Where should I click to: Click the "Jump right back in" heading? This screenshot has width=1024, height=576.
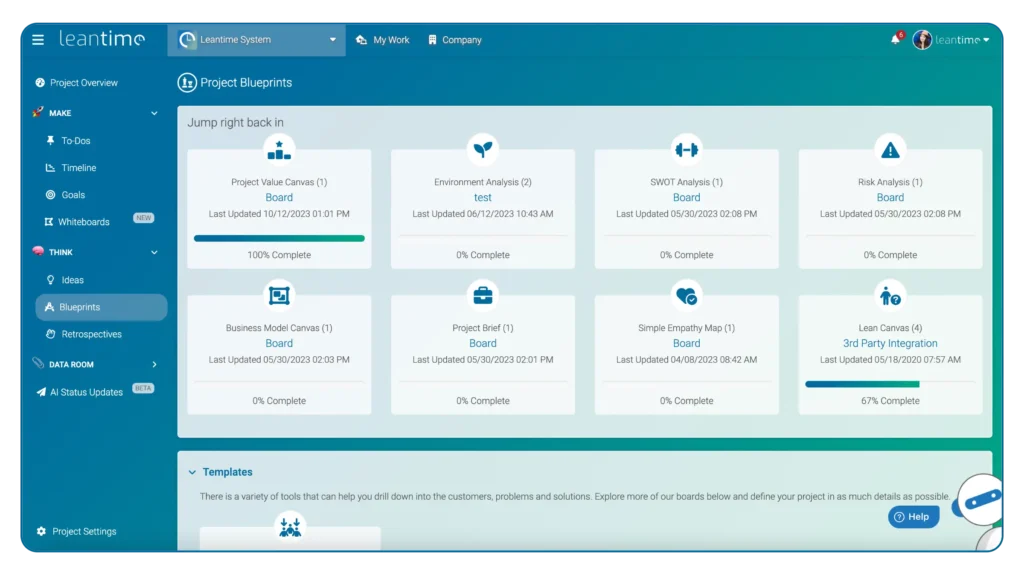(236, 122)
